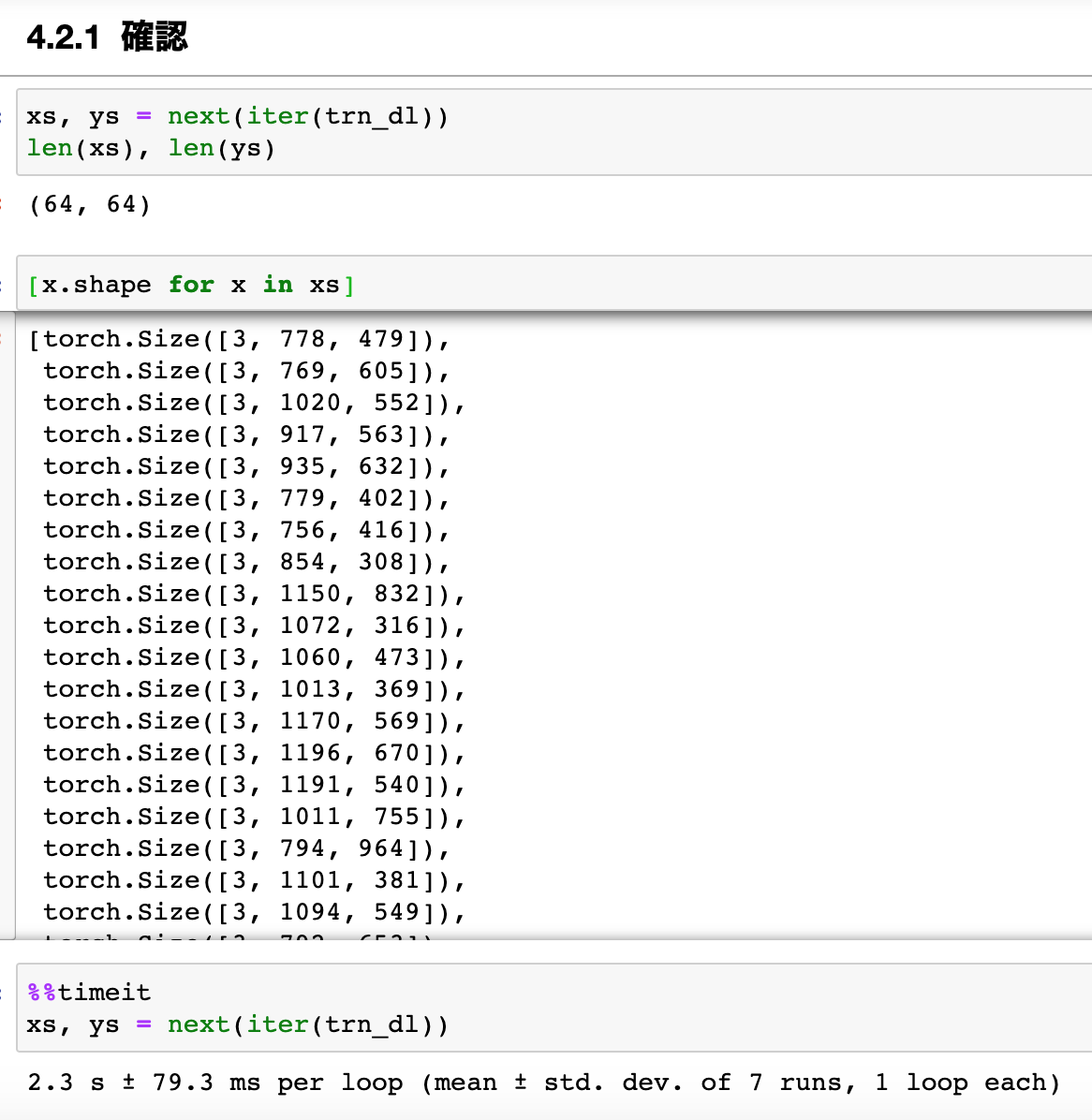This screenshot has height=1120, width=1092.
Task: Click the 4.2.1 確認 section heading
Action: (108, 37)
